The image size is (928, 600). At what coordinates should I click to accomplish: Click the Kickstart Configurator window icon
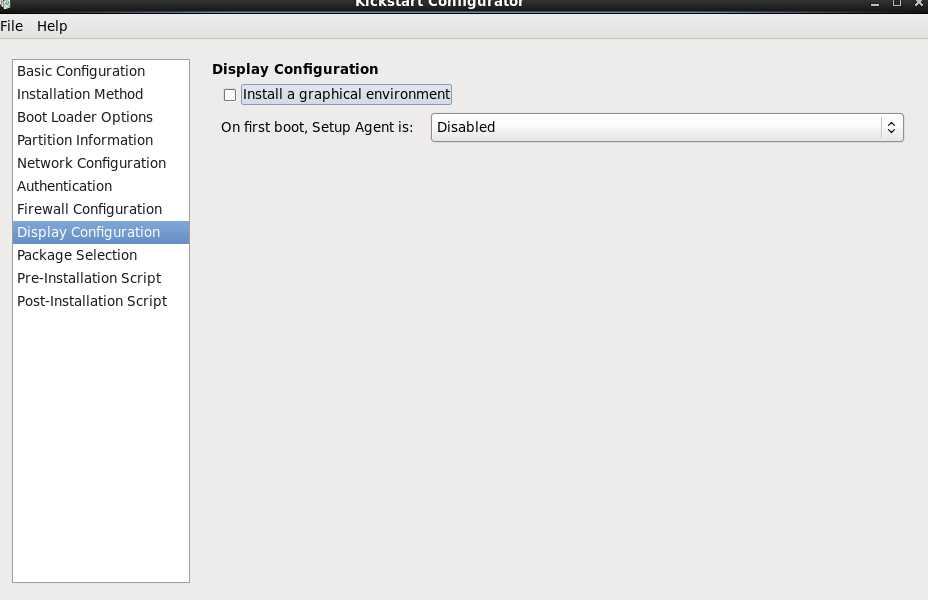[5, 4]
